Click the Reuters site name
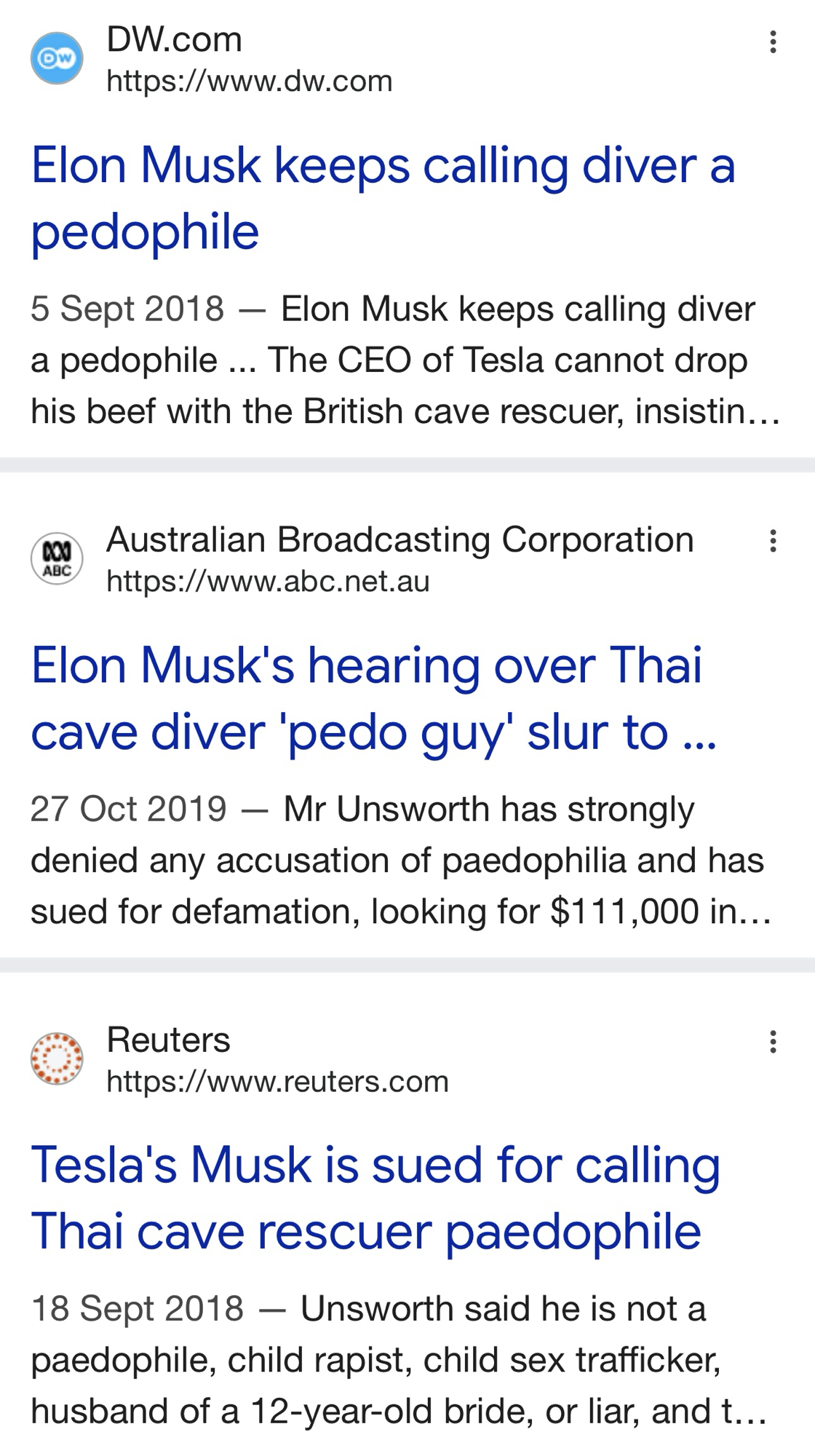This screenshot has width=815, height=1456. point(168,1040)
